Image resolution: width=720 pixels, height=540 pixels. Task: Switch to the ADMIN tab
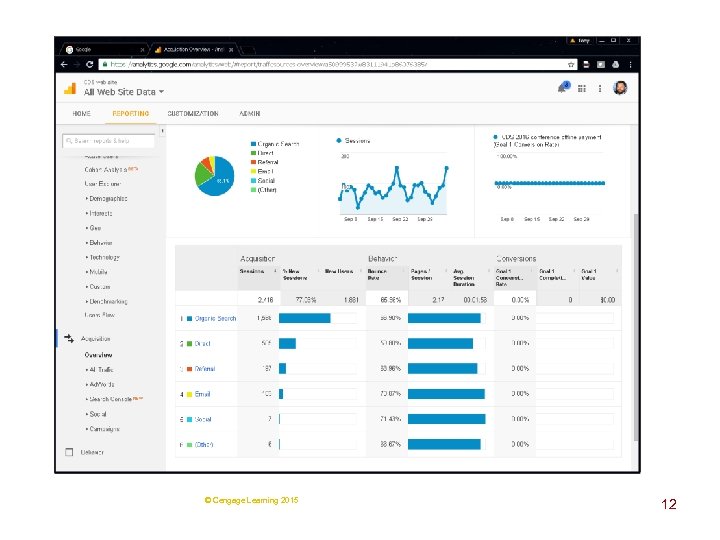[x=250, y=113]
